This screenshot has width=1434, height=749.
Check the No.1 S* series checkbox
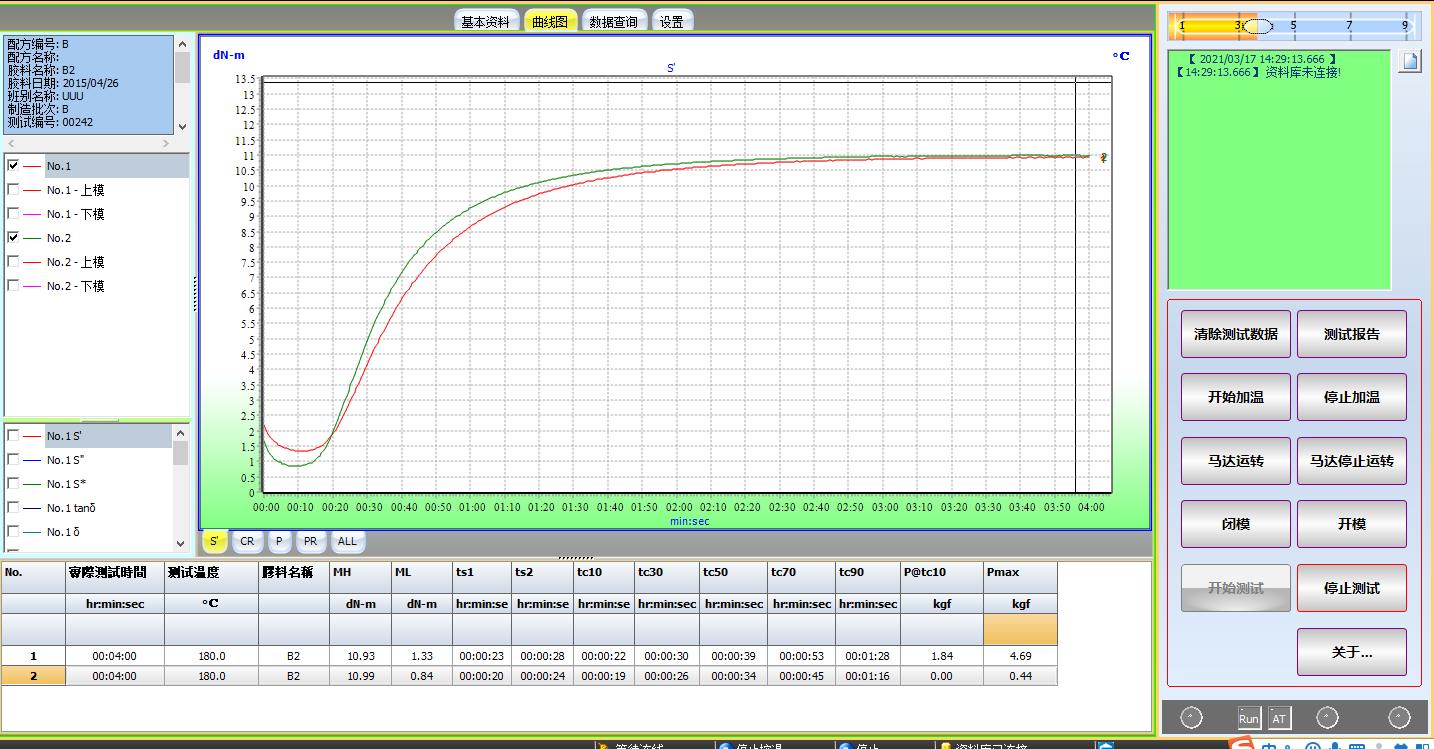pos(13,484)
